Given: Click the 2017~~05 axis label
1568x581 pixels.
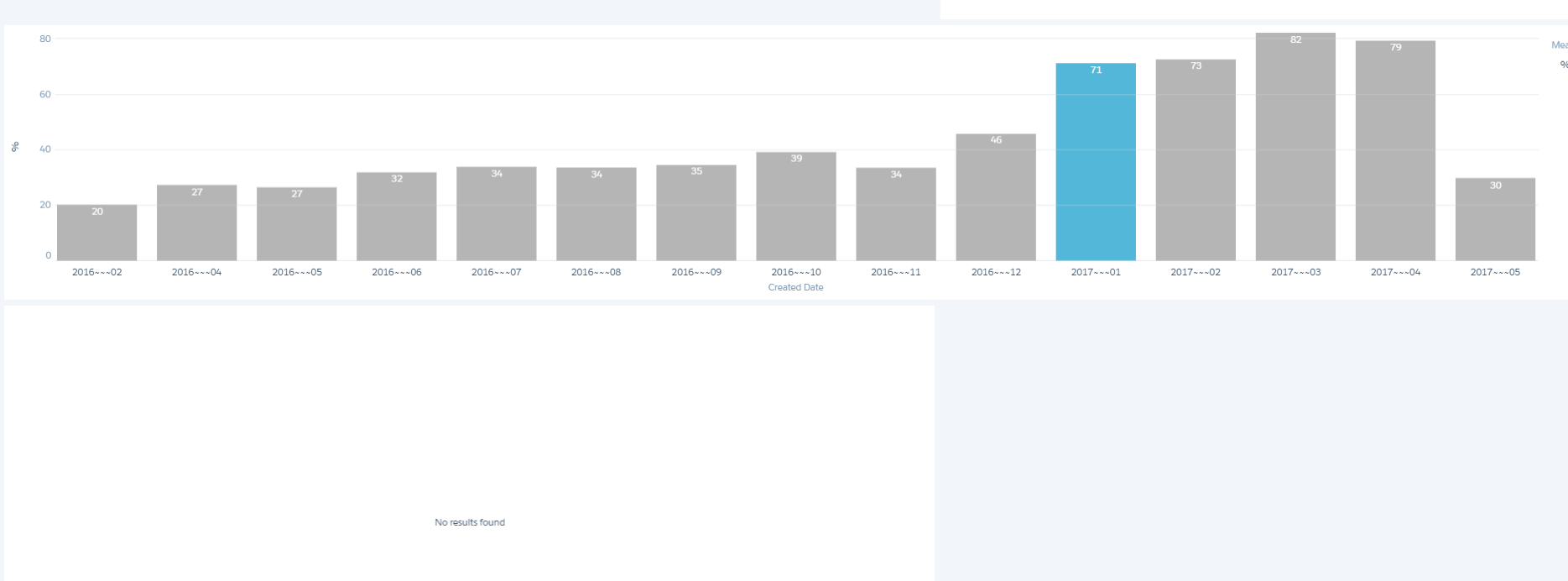Looking at the screenshot, I should click(x=1495, y=272).
